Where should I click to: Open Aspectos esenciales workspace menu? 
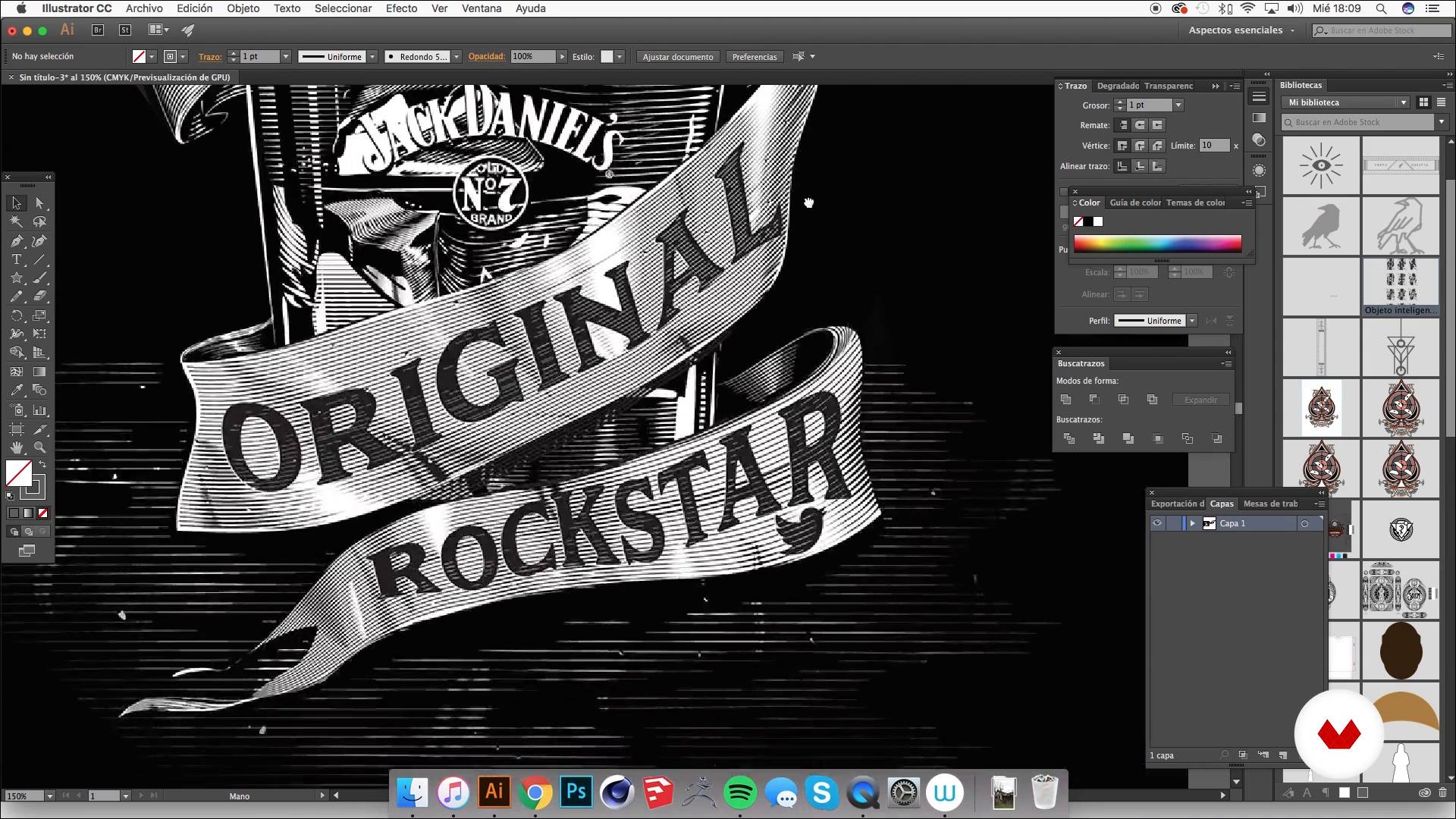pyautogui.click(x=1243, y=30)
